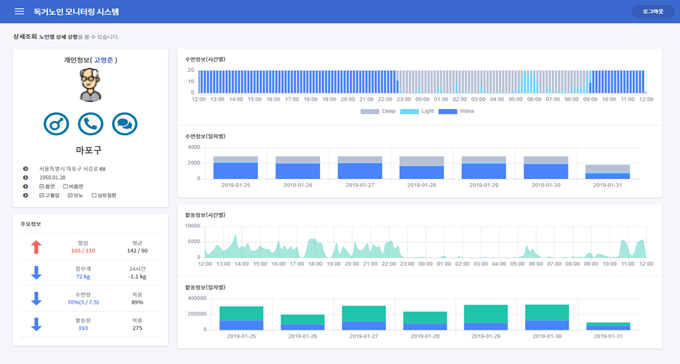Viewport: 680px width, 364px height.
Task: Click the arrow bullet beside birthdate 1950.01.28
Action: [26, 177]
